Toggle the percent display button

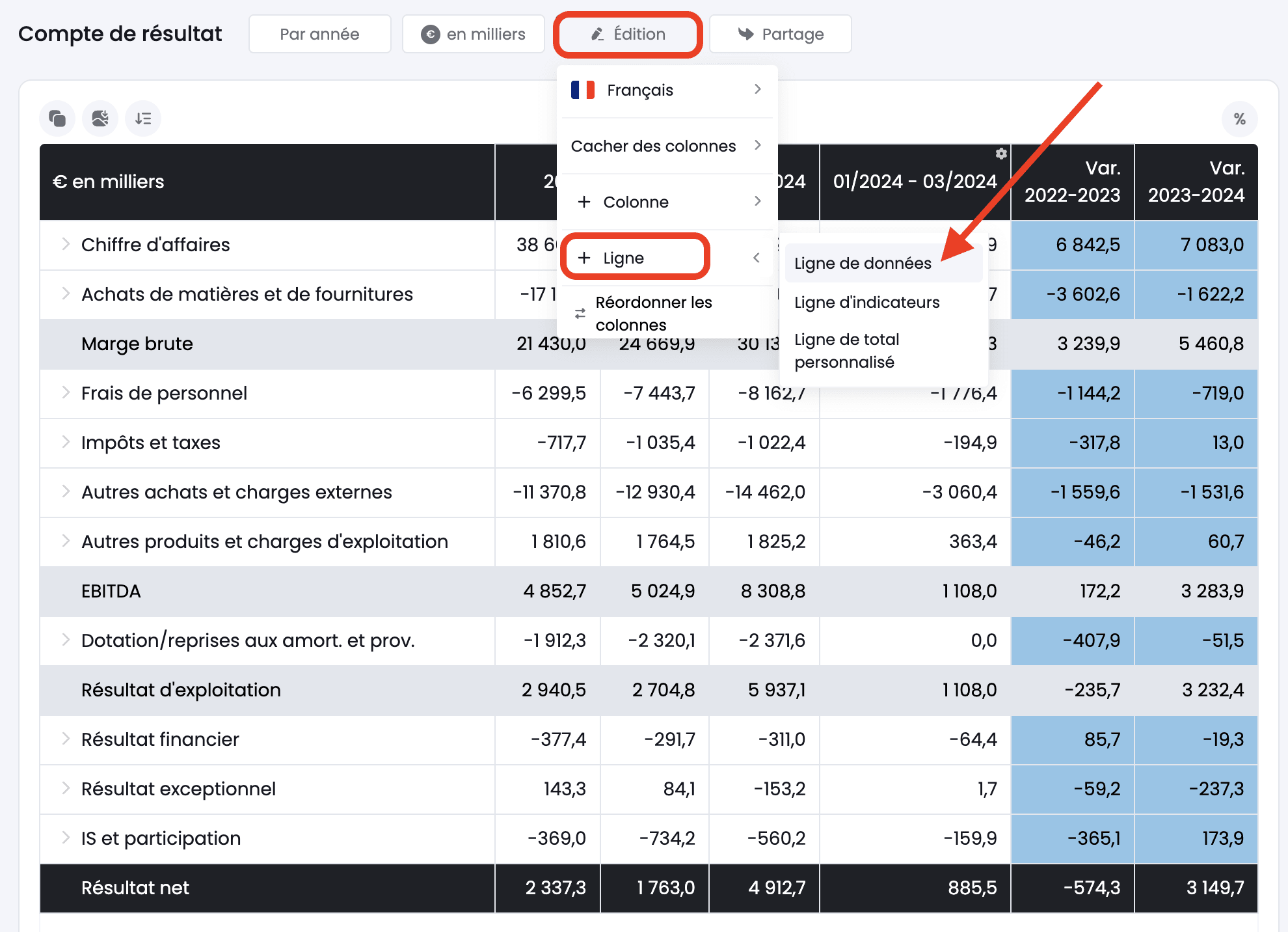click(1240, 119)
